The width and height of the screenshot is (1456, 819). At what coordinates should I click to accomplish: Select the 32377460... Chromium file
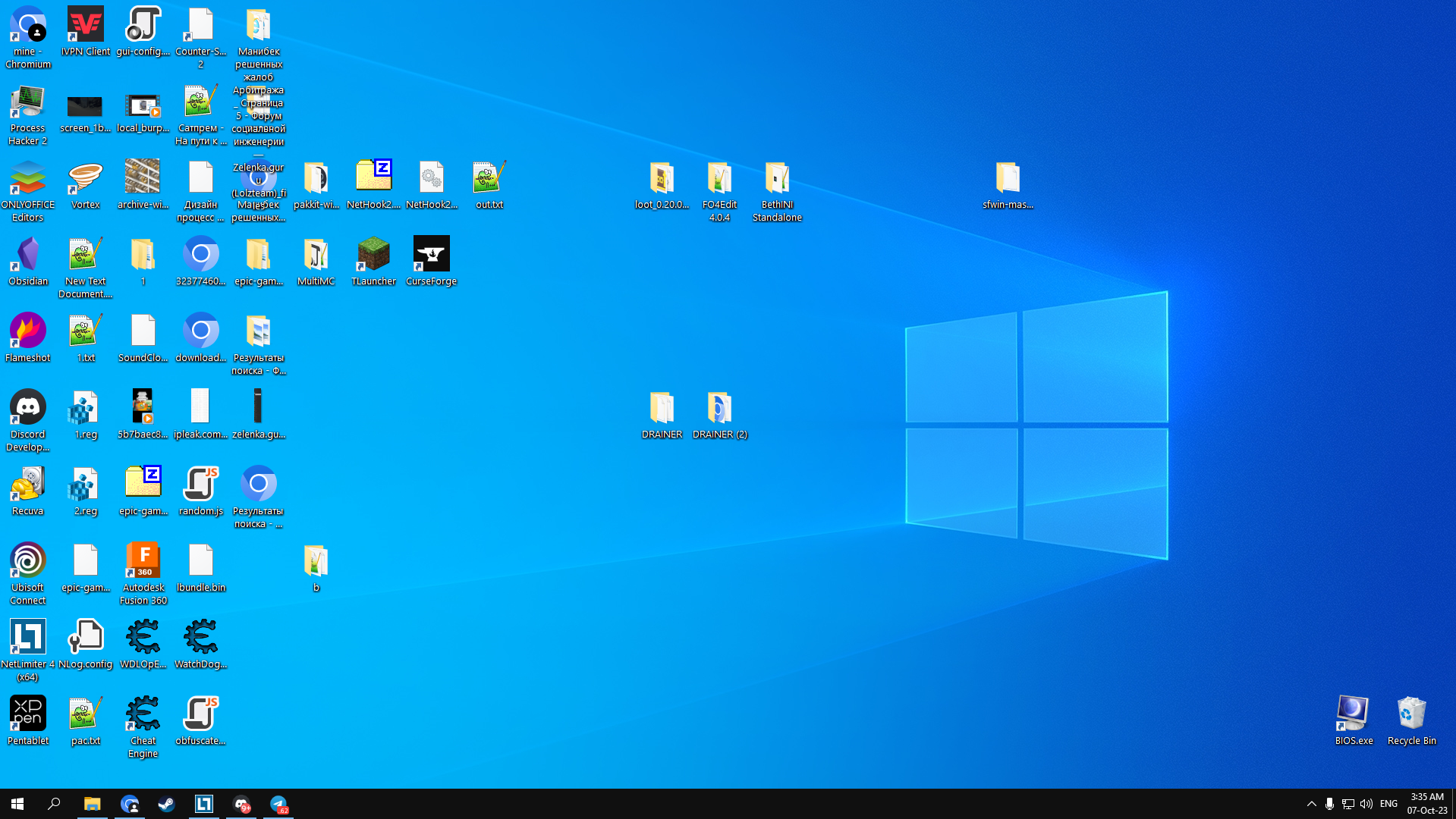point(200,262)
